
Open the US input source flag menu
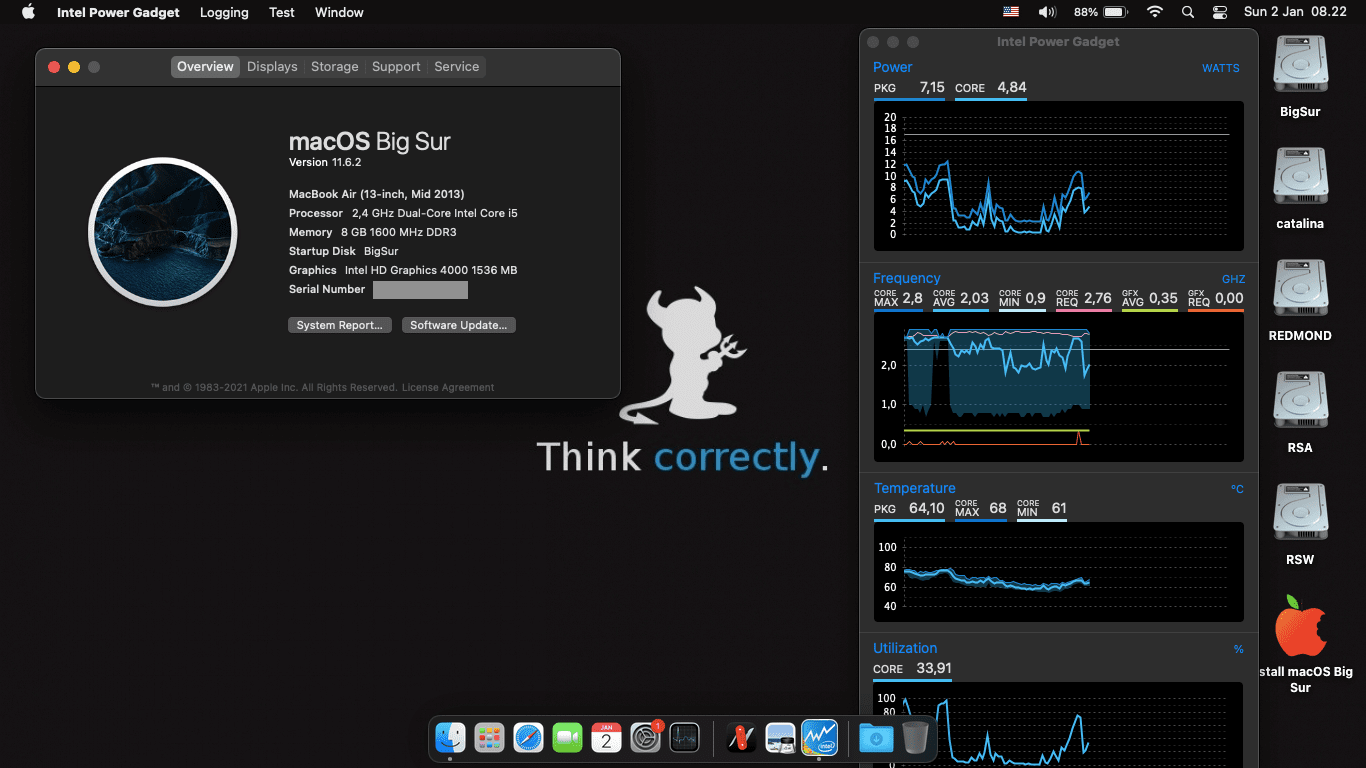[1011, 12]
